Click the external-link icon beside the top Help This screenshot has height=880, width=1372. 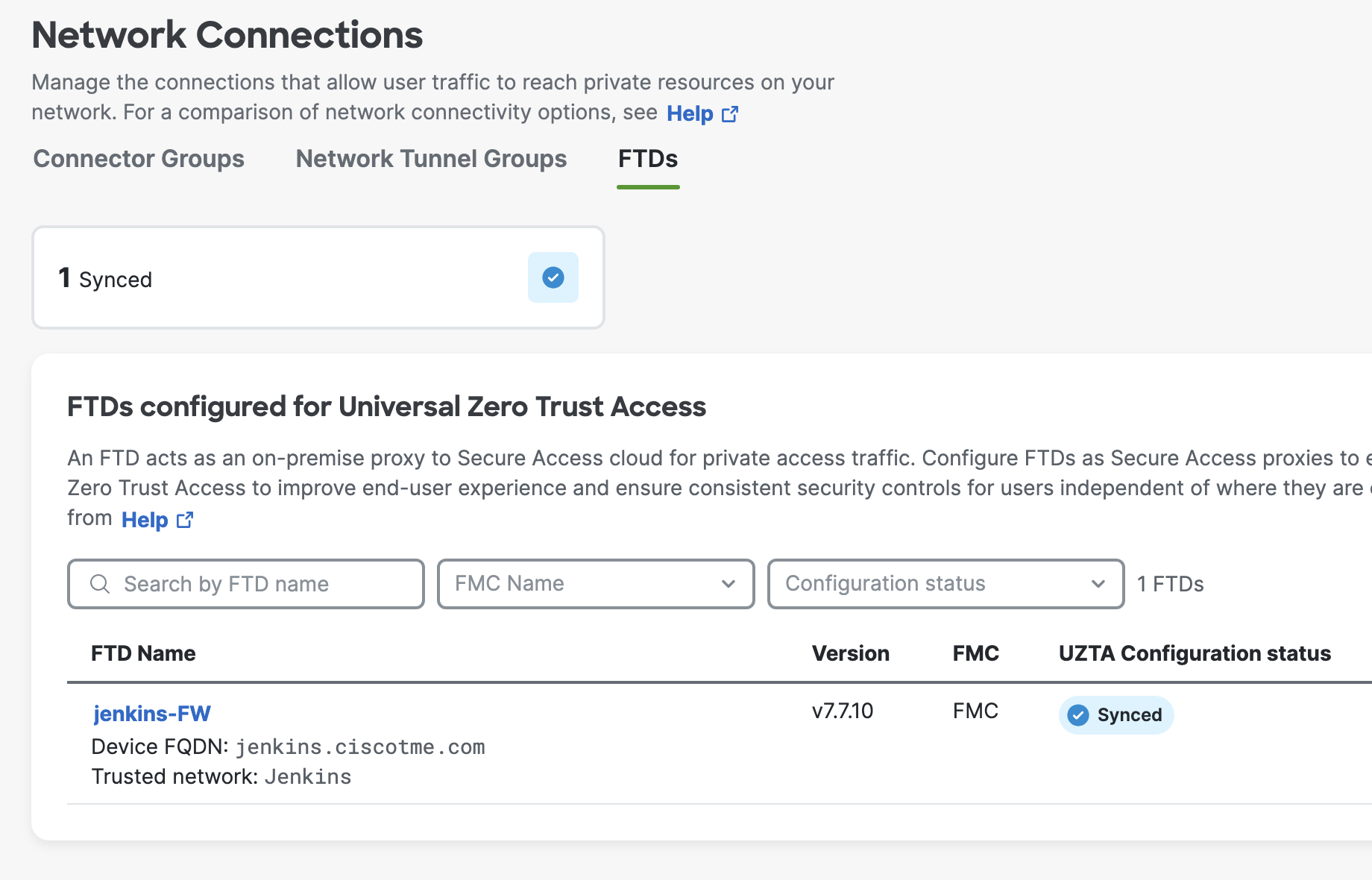[x=730, y=114]
